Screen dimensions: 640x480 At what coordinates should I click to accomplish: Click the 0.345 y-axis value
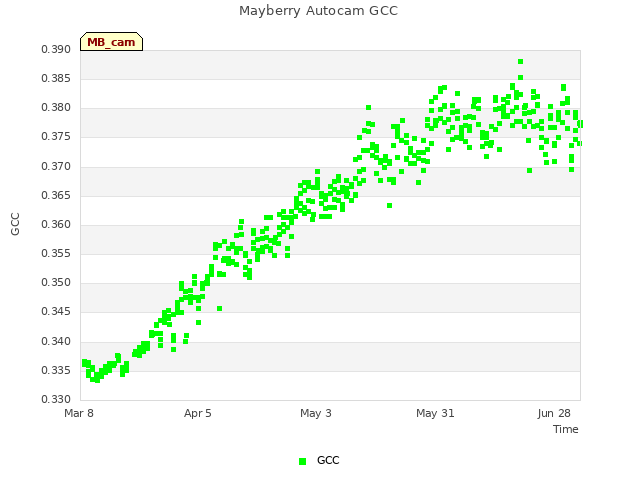56,312
